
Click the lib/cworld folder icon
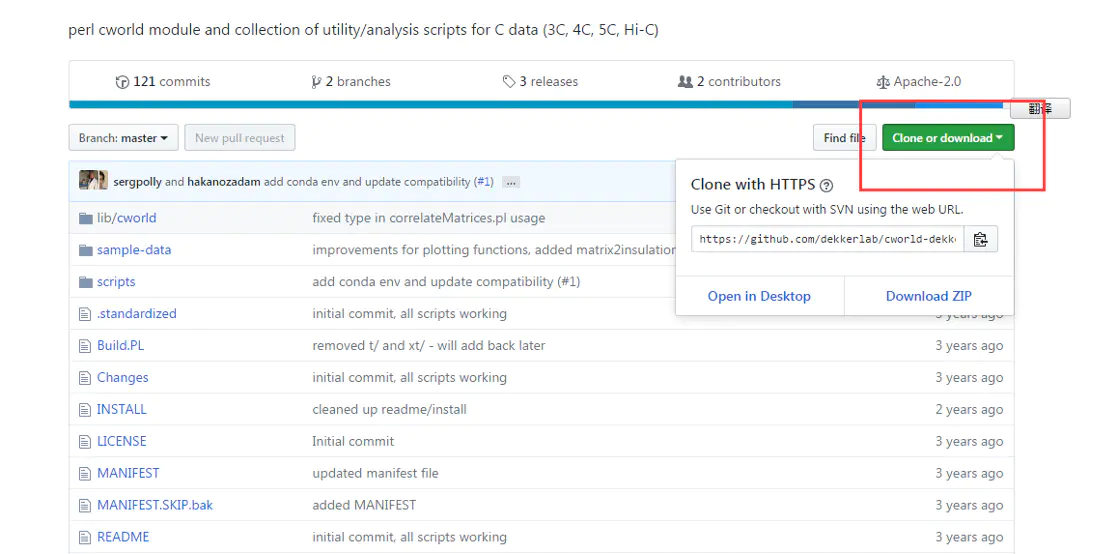(85, 218)
